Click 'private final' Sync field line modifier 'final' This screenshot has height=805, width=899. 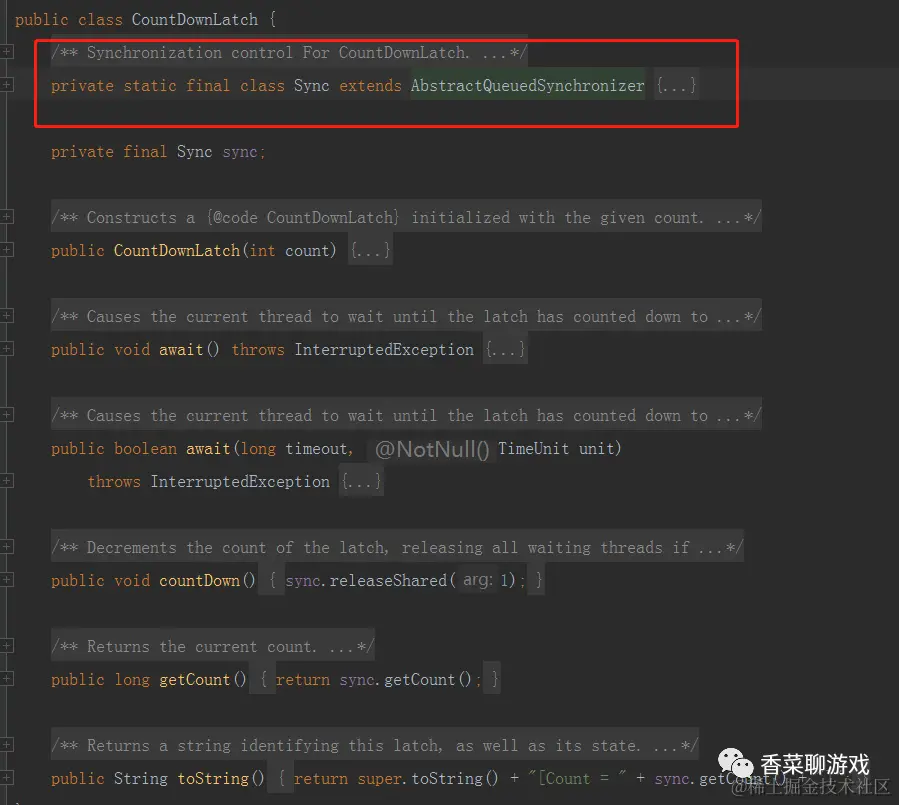click(x=145, y=151)
